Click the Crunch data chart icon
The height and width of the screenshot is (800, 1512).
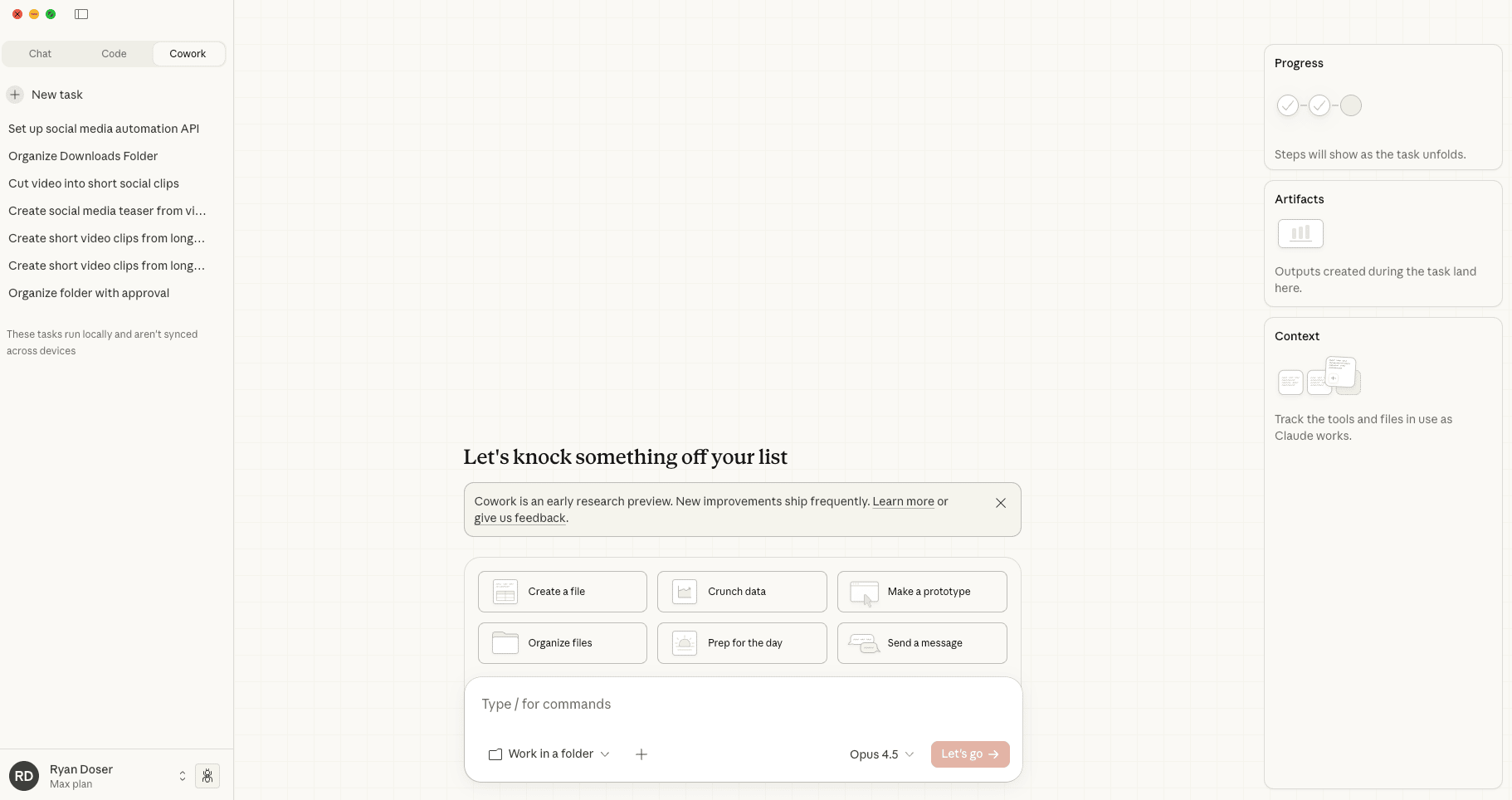coord(685,592)
